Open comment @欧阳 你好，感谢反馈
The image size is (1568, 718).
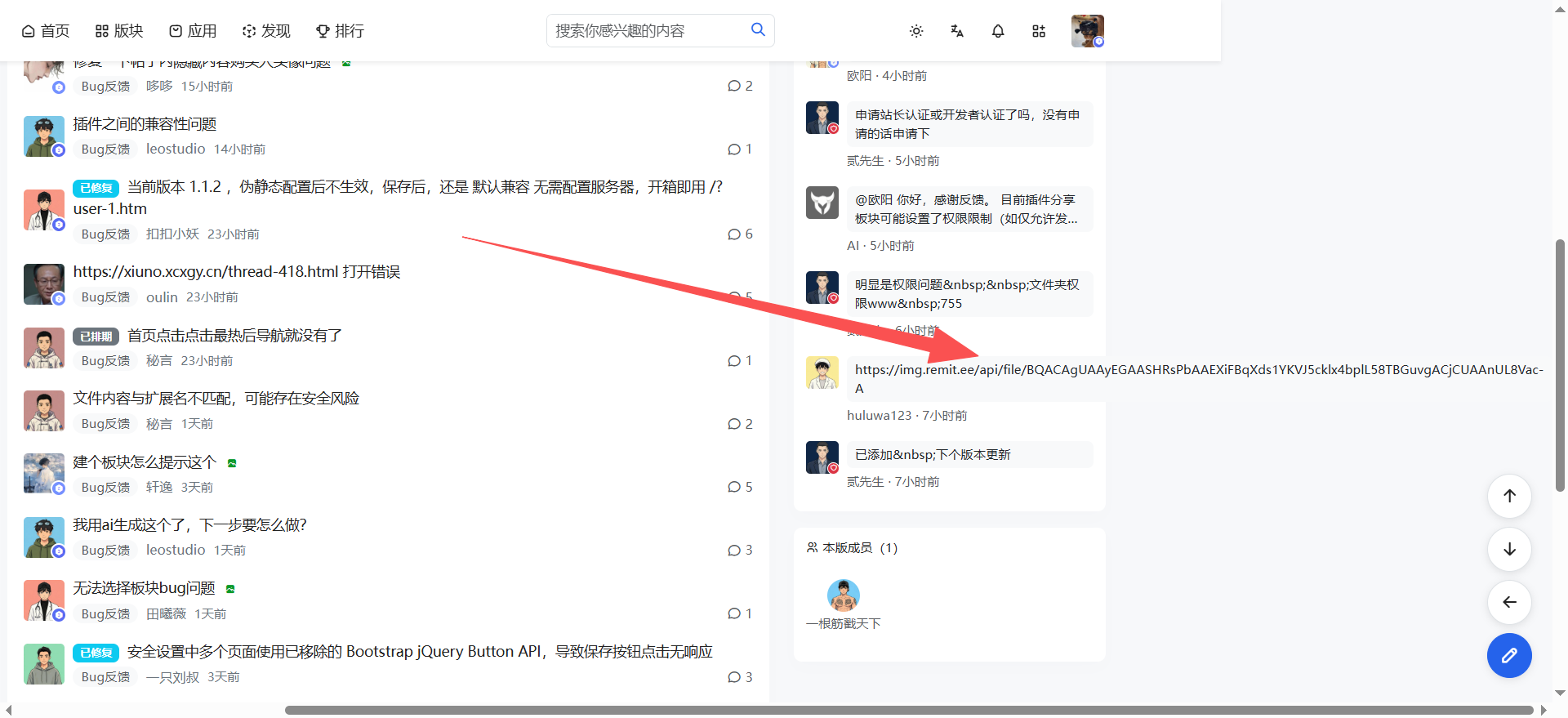coord(968,209)
